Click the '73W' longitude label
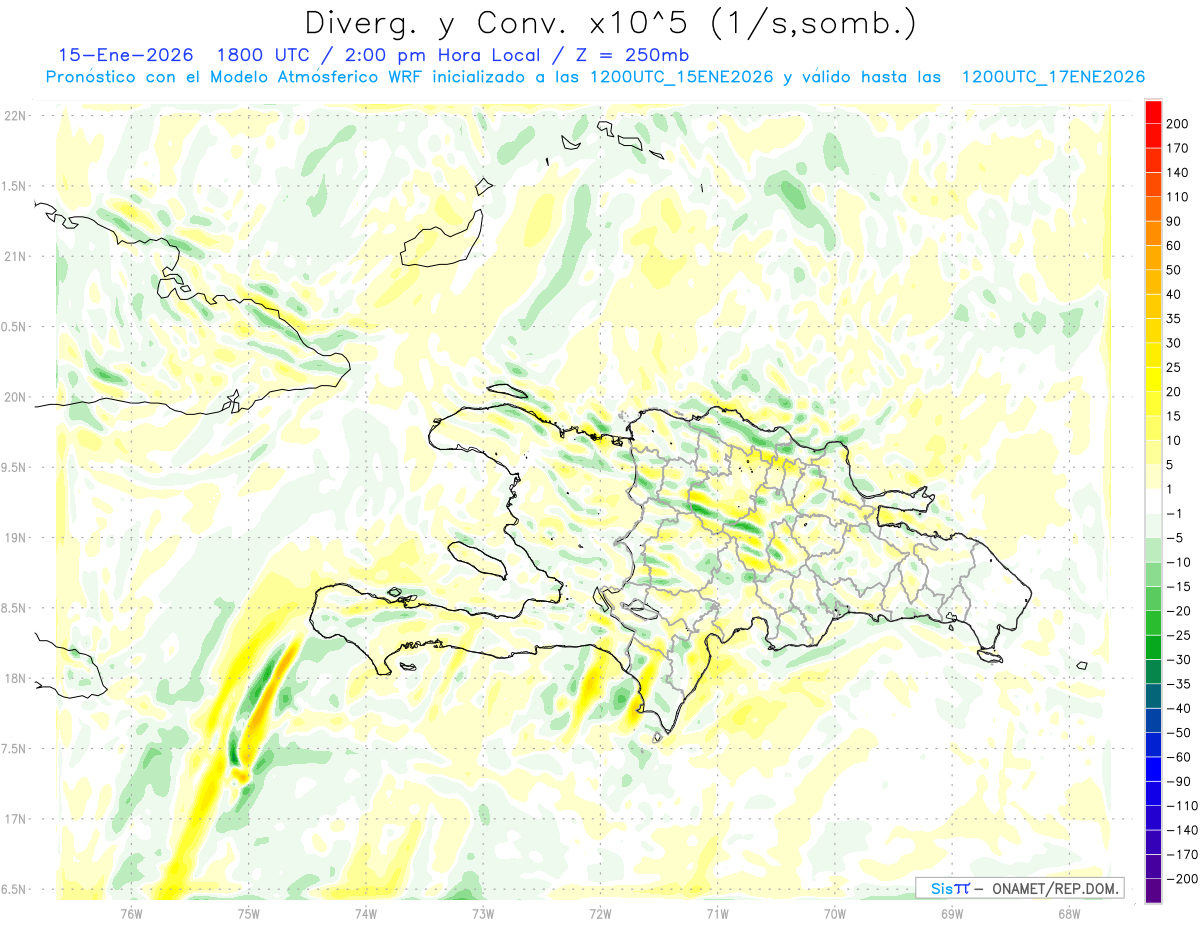Screen dimensions: 1200x927 (483, 913)
